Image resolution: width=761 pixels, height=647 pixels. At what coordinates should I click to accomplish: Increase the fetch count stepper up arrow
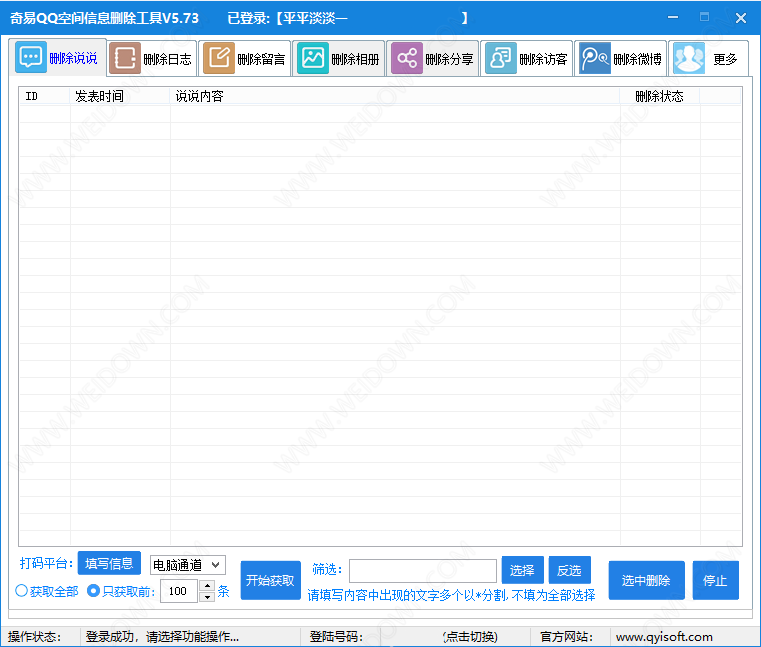207,586
